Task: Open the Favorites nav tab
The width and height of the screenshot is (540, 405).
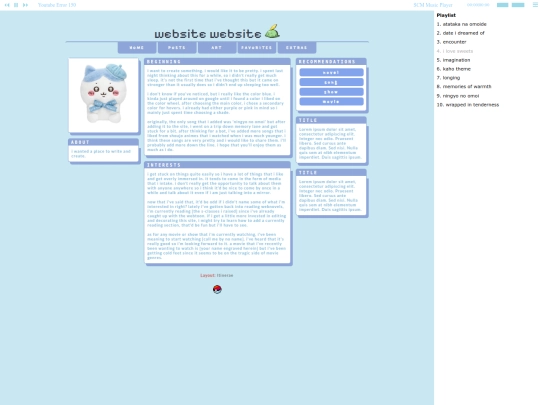Action: pyautogui.click(x=257, y=48)
